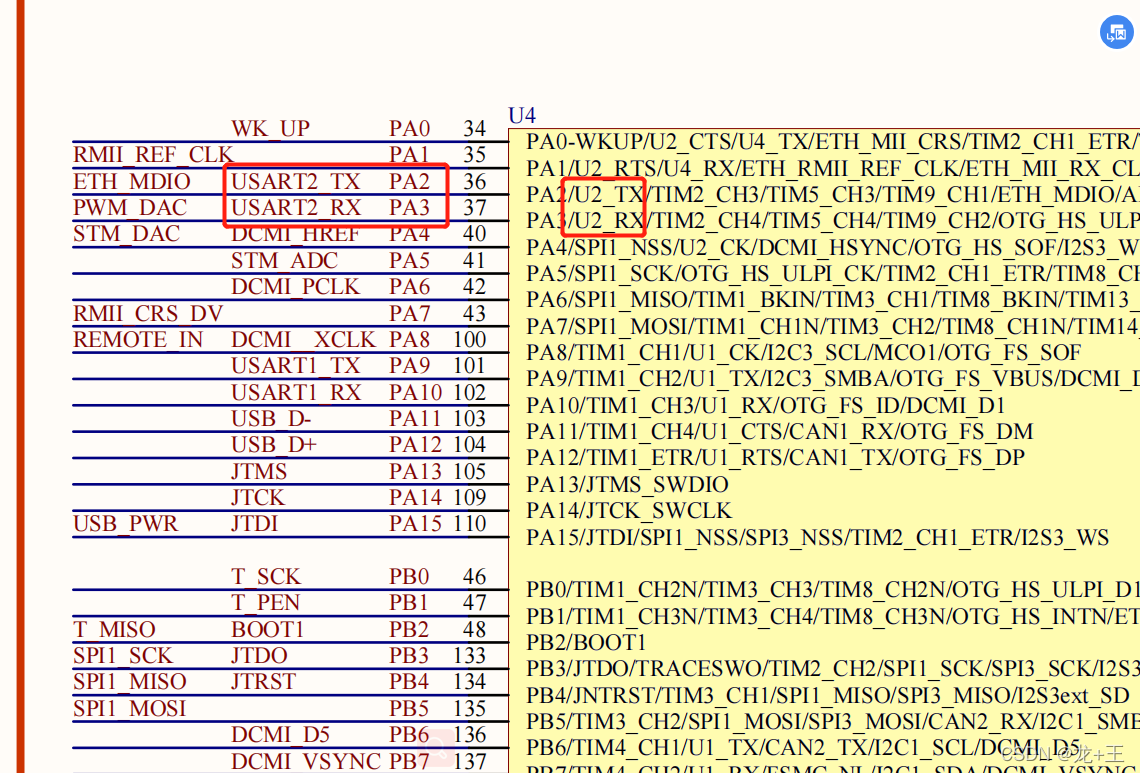The height and width of the screenshot is (773, 1140).
Task: Click the USB_D- net label
Action: [271, 419]
